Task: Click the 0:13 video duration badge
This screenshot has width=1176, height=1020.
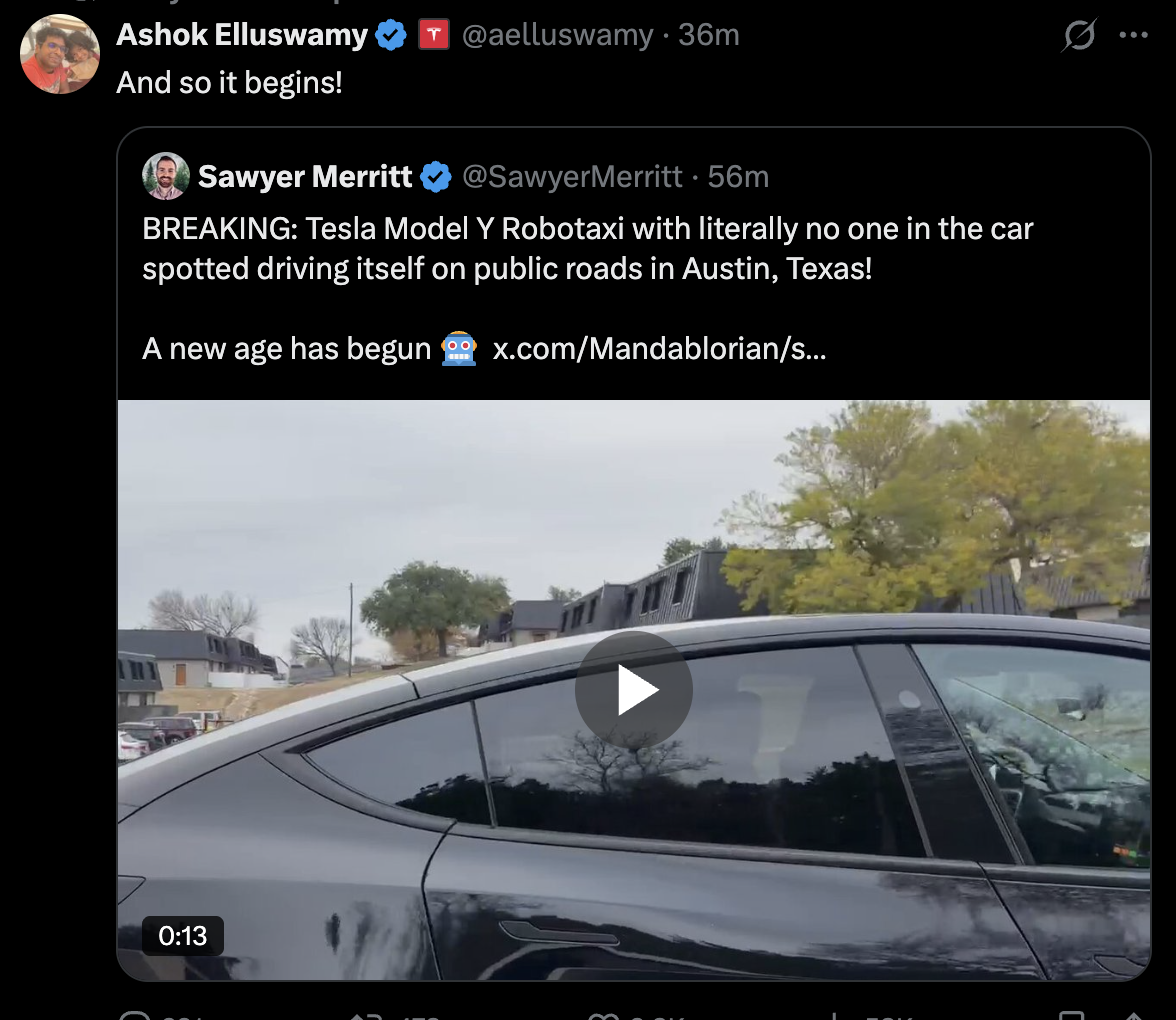Action: pyautogui.click(x=183, y=936)
